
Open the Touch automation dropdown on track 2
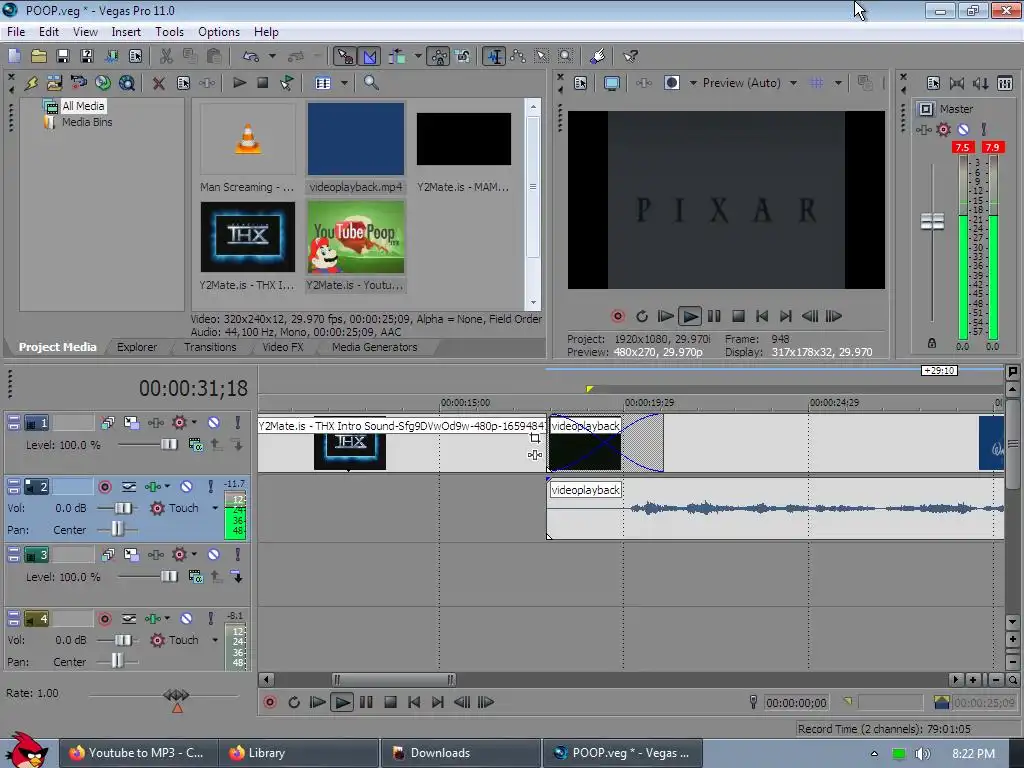[x=215, y=508]
